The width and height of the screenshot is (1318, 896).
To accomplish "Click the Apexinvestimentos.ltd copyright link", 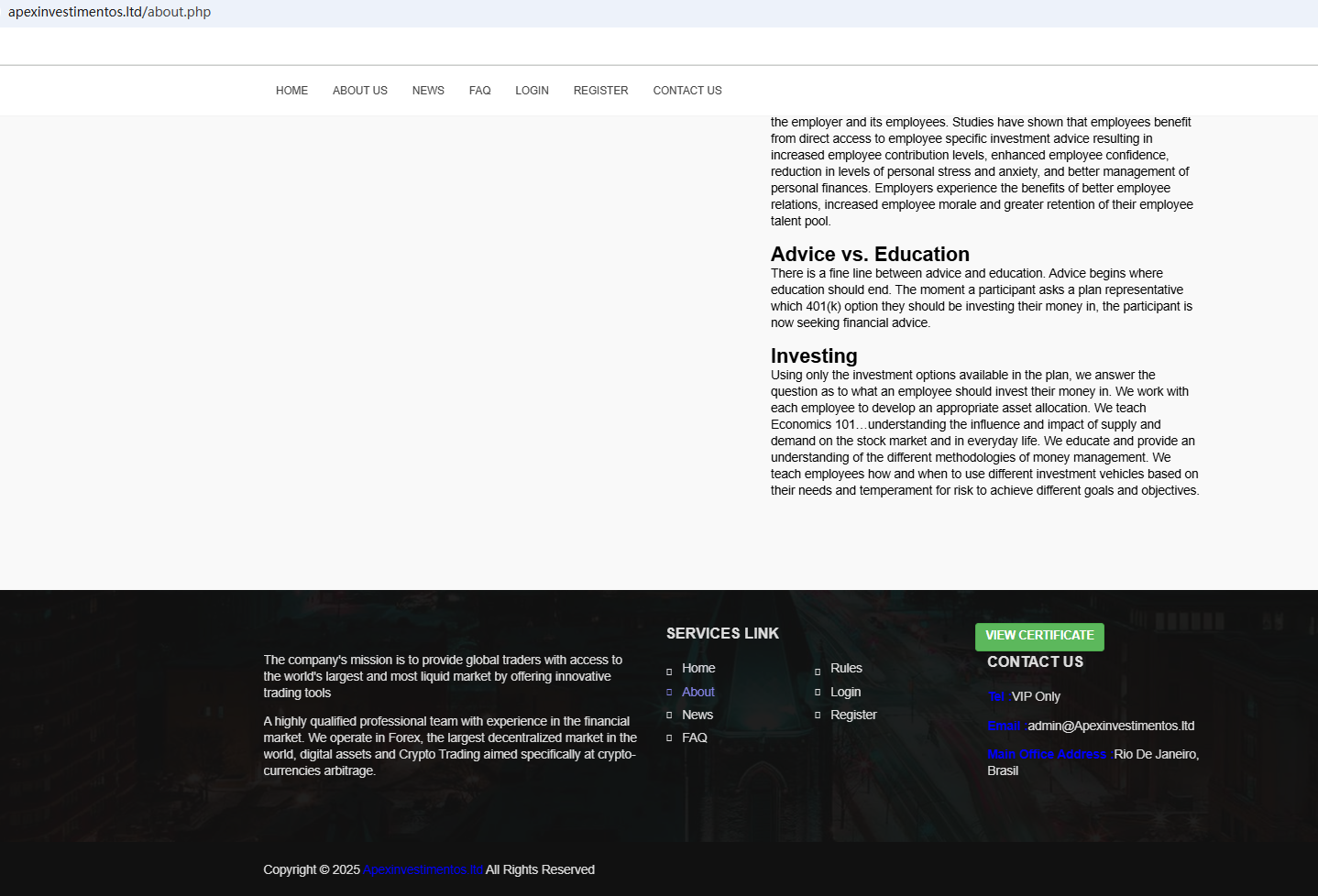I will (x=423, y=870).
